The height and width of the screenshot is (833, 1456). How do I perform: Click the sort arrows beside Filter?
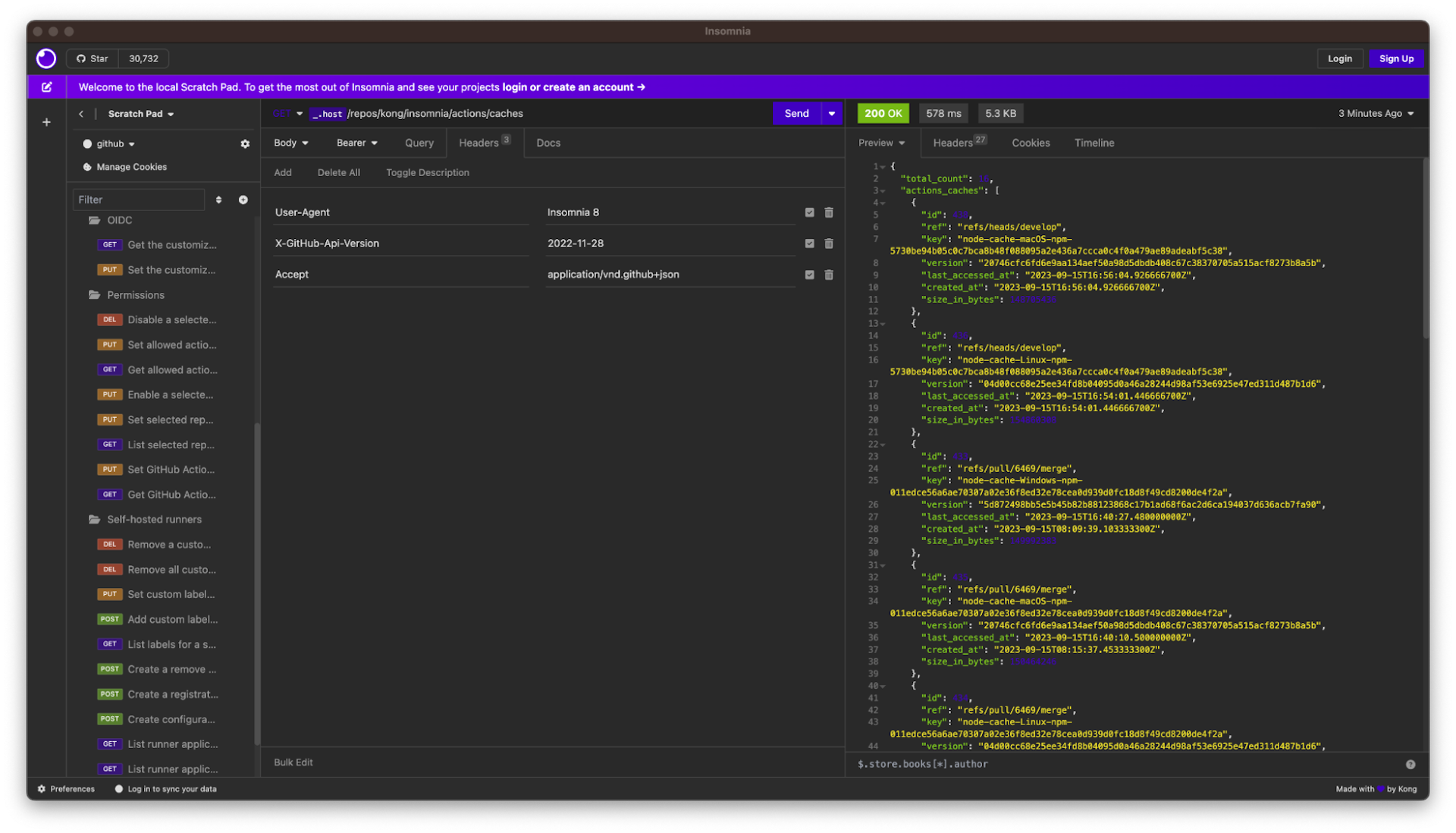[x=218, y=200]
